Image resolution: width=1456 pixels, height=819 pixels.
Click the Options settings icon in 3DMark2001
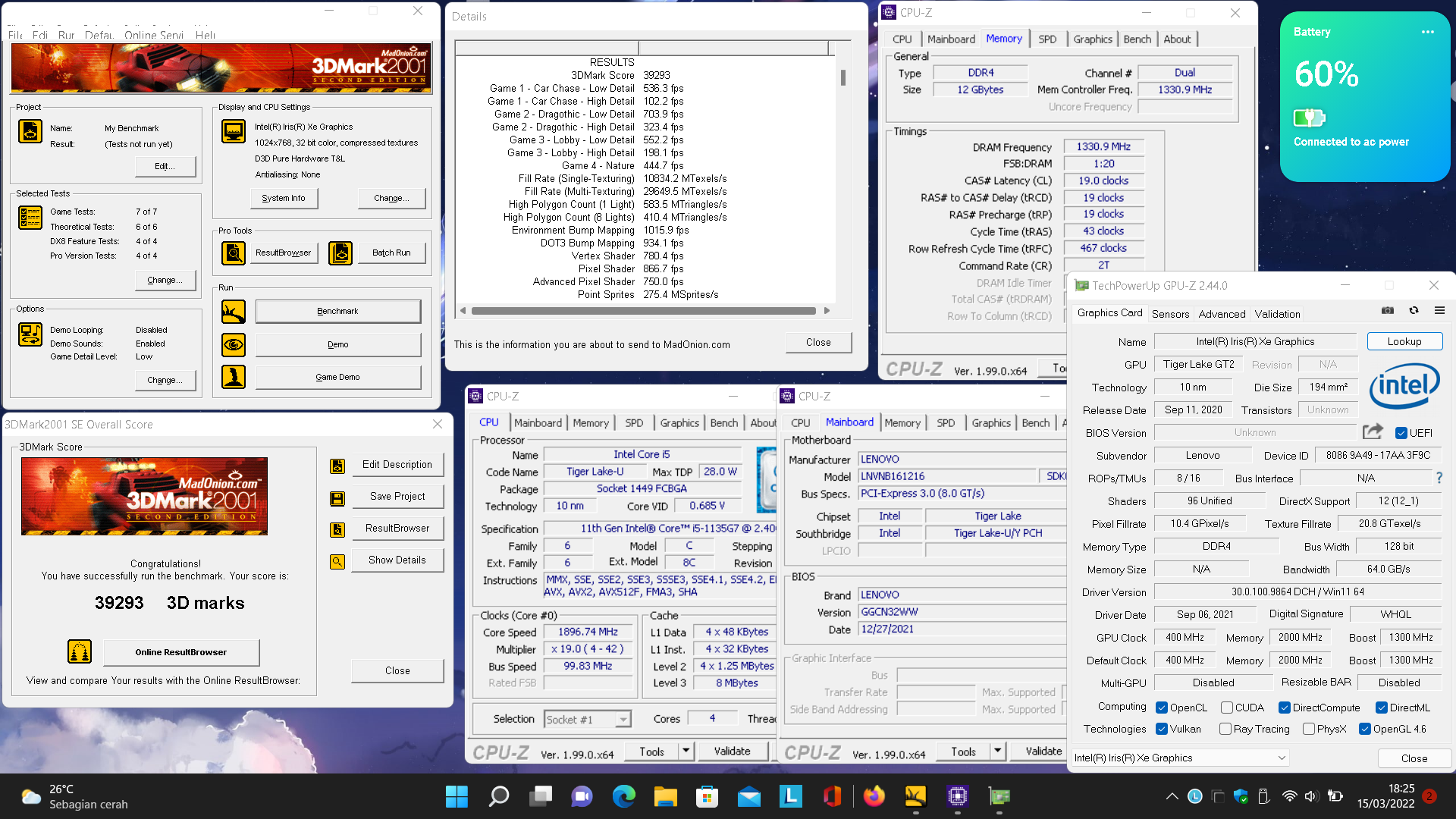pyautogui.click(x=30, y=334)
